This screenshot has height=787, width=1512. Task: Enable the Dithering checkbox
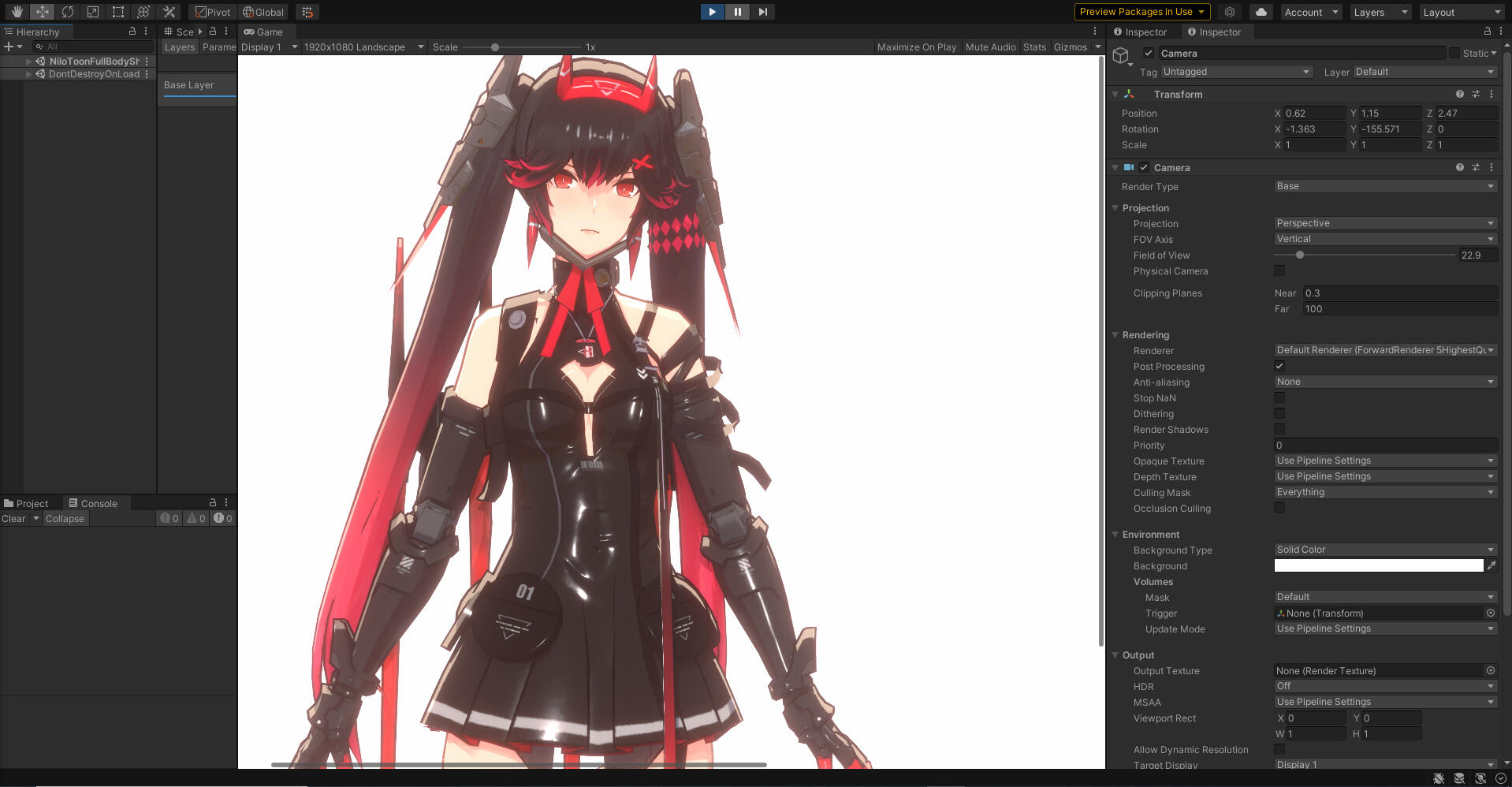[x=1279, y=413]
